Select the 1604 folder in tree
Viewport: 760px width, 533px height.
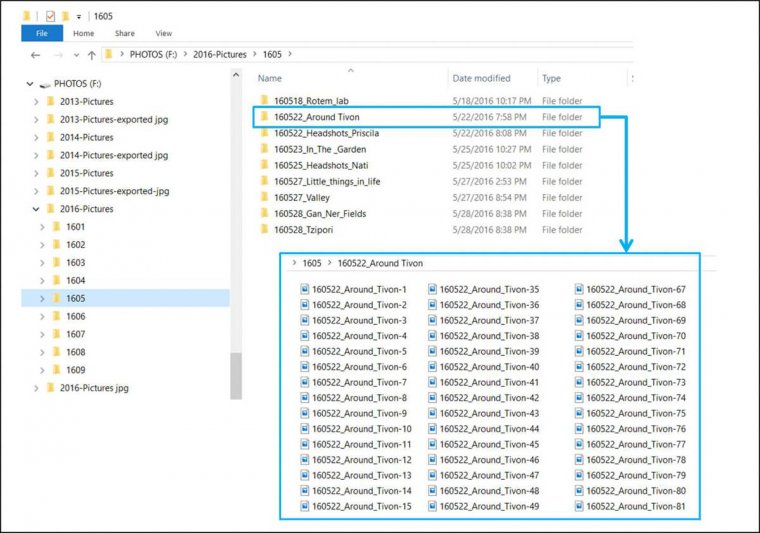75,281
